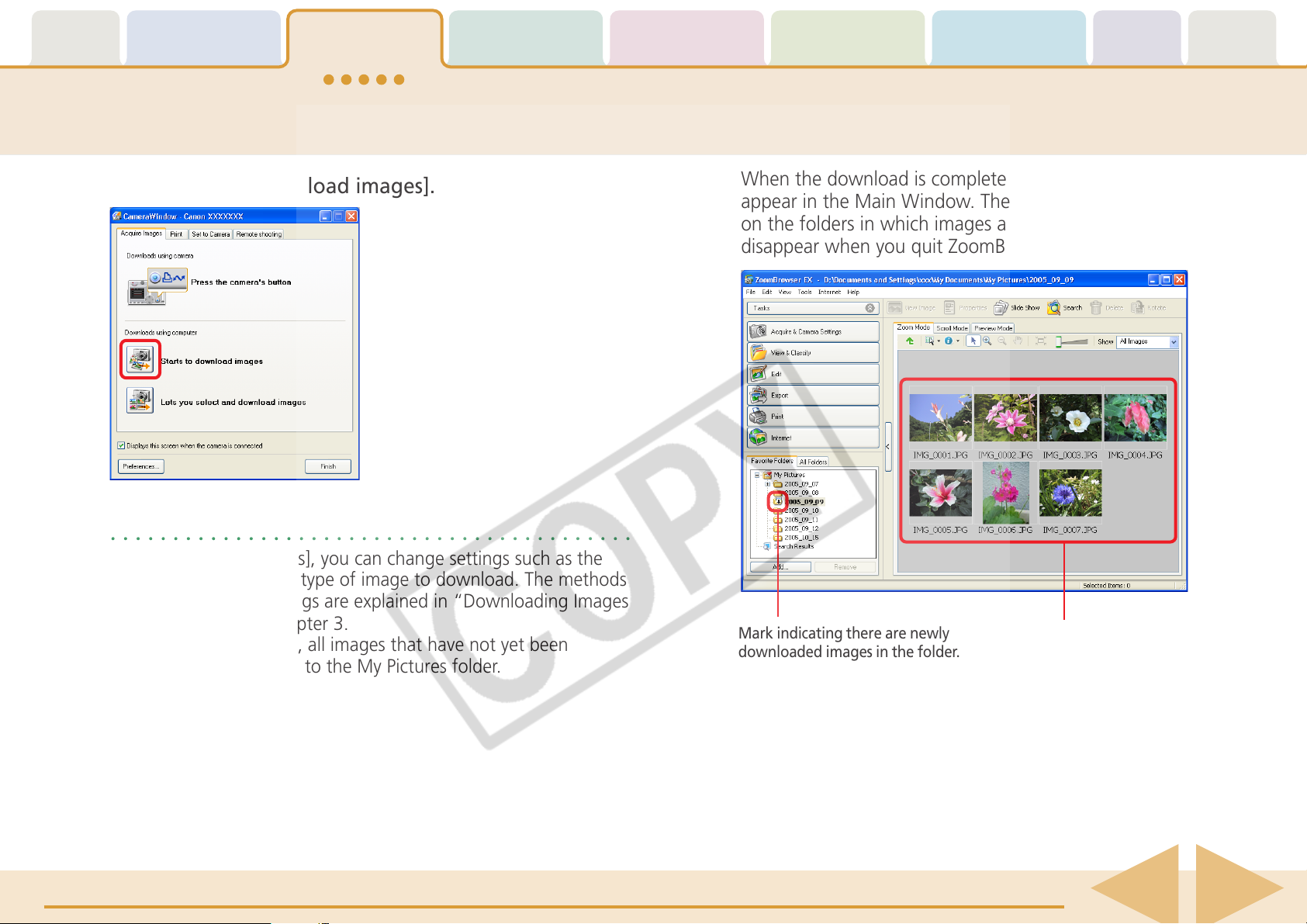
Task: Select the Acquire Images tab
Action: 141,234
